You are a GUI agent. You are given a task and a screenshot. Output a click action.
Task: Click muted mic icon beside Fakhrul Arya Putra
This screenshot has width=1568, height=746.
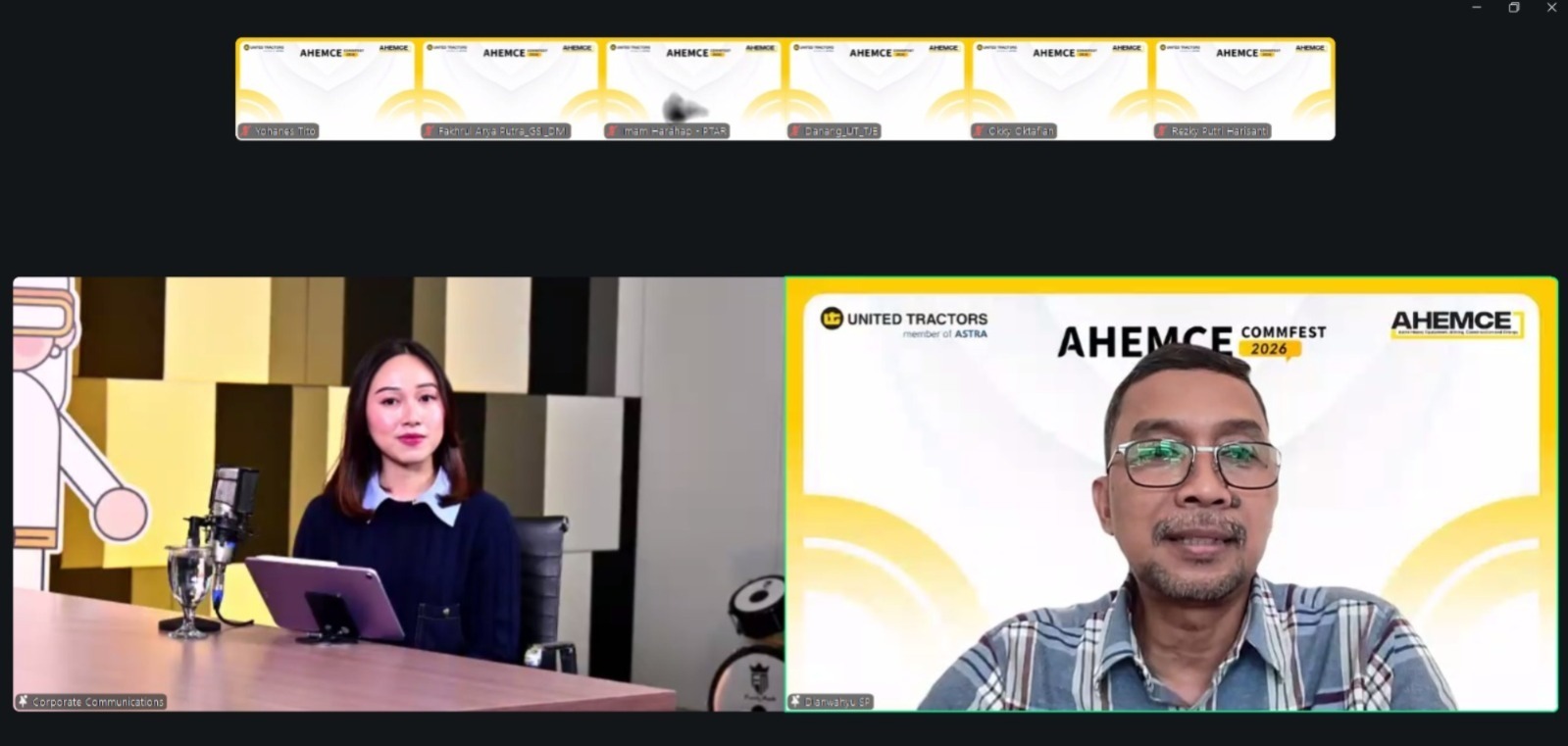point(430,131)
